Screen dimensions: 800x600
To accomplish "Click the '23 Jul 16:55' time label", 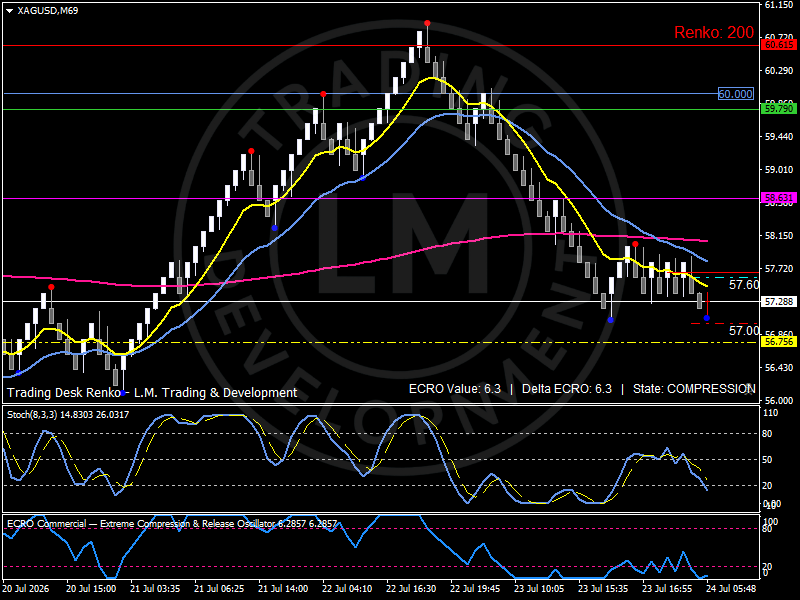I will point(667,588).
